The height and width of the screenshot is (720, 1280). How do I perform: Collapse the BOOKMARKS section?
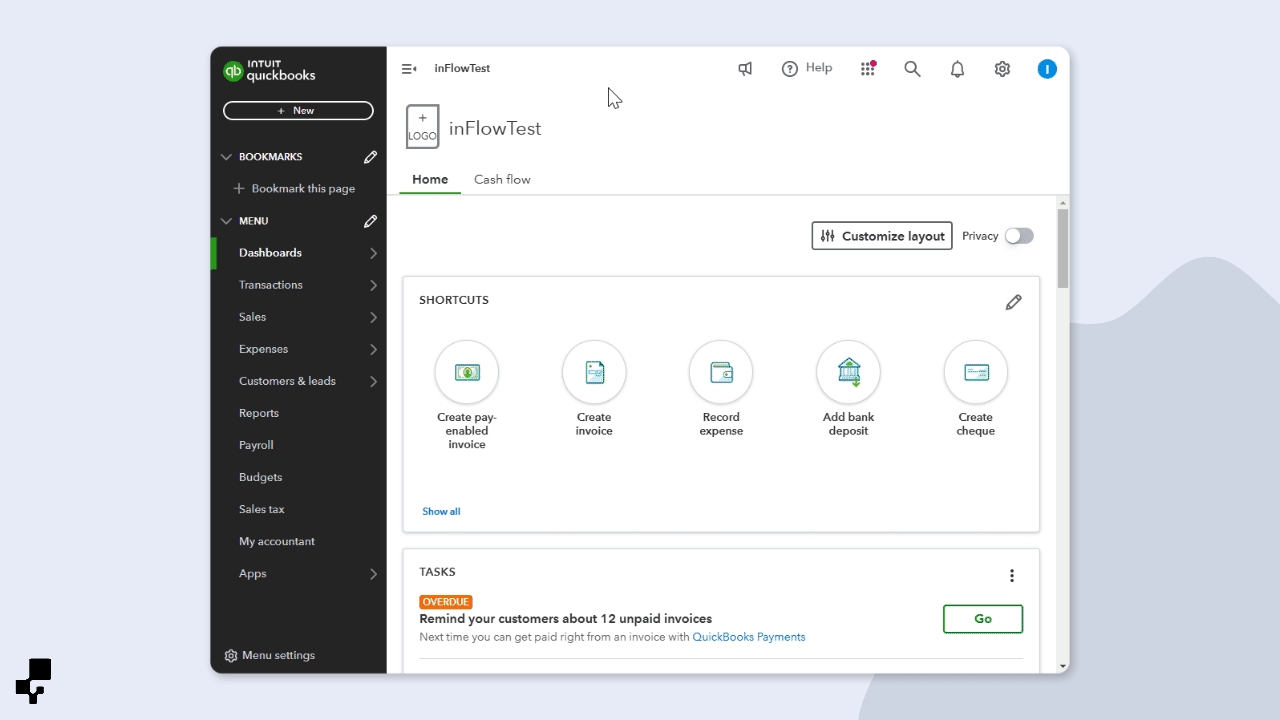coord(226,157)
